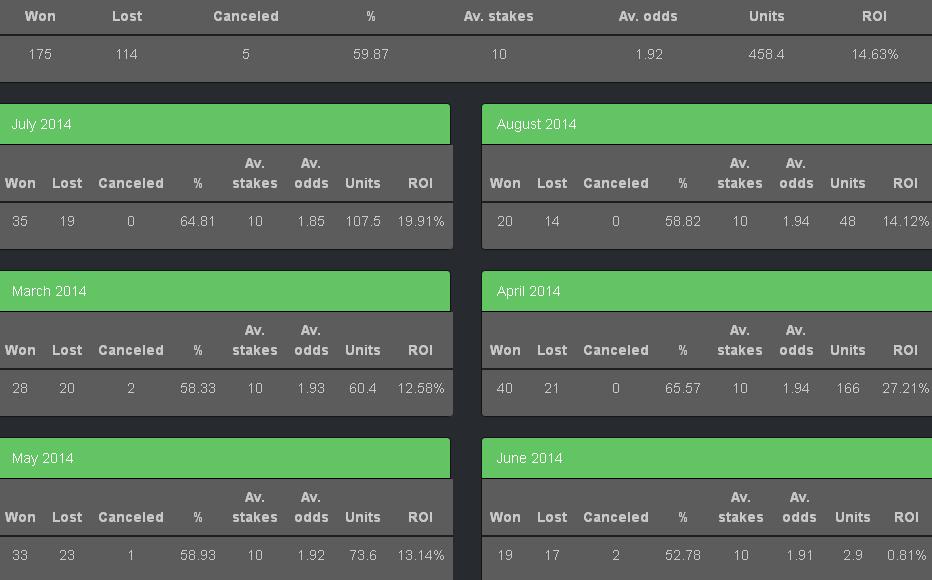Click the top summary Lost value 114
Screen dimensions: 932x580
click(x=126, y=55)
